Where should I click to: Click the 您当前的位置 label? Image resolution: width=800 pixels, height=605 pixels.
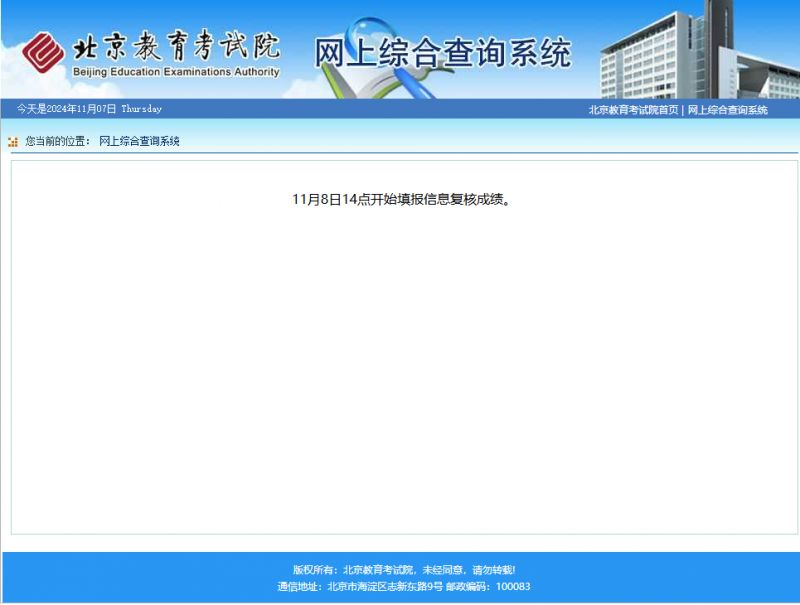point(58,141)
